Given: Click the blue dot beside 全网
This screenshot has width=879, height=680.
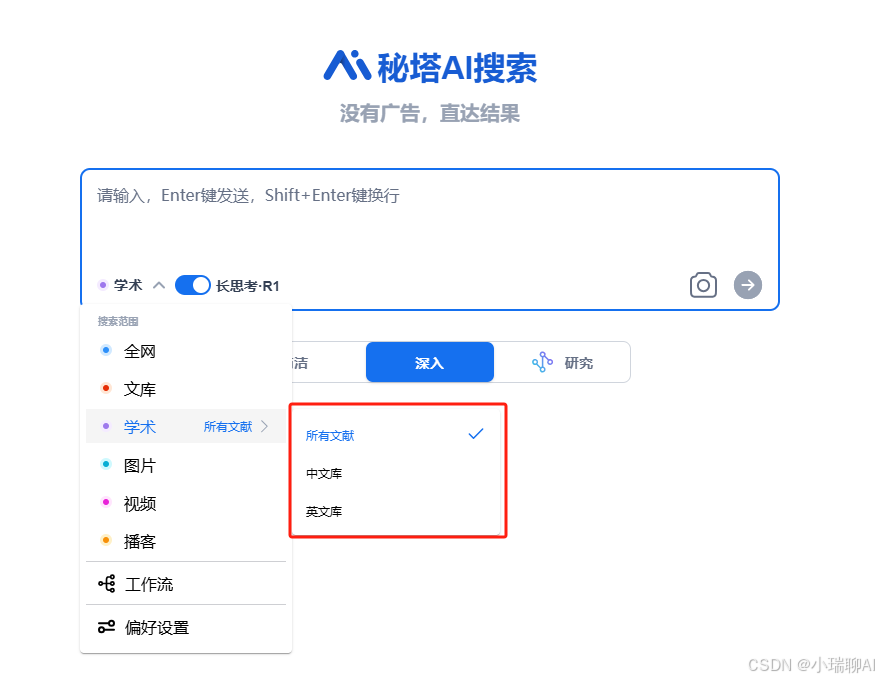Looking at the screenshot, I should [105, 350].
